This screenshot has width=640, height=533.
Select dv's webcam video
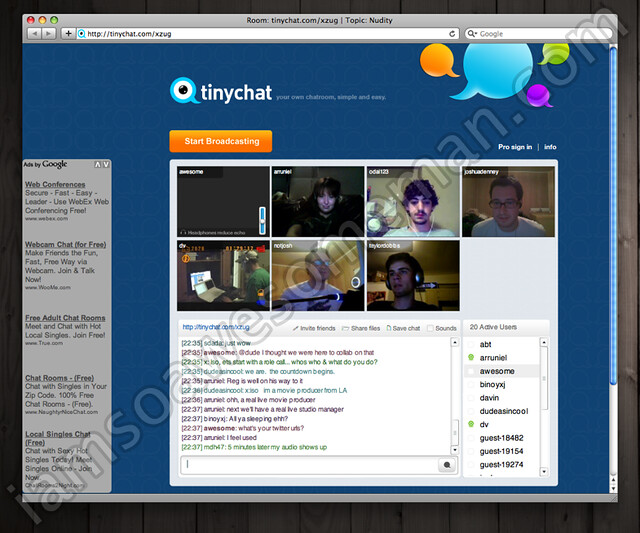(223, 275)
